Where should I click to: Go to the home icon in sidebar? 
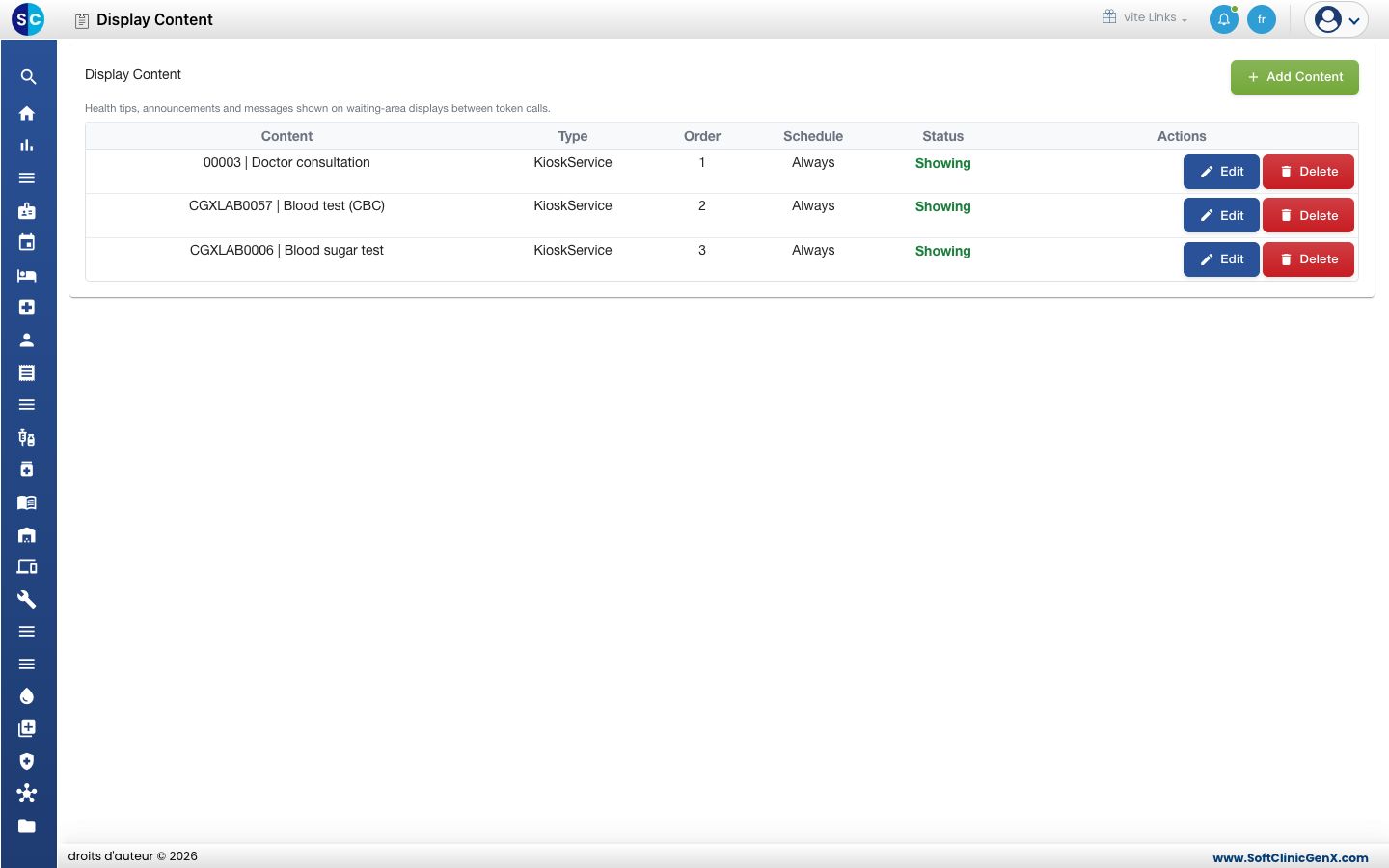(27, 113)
